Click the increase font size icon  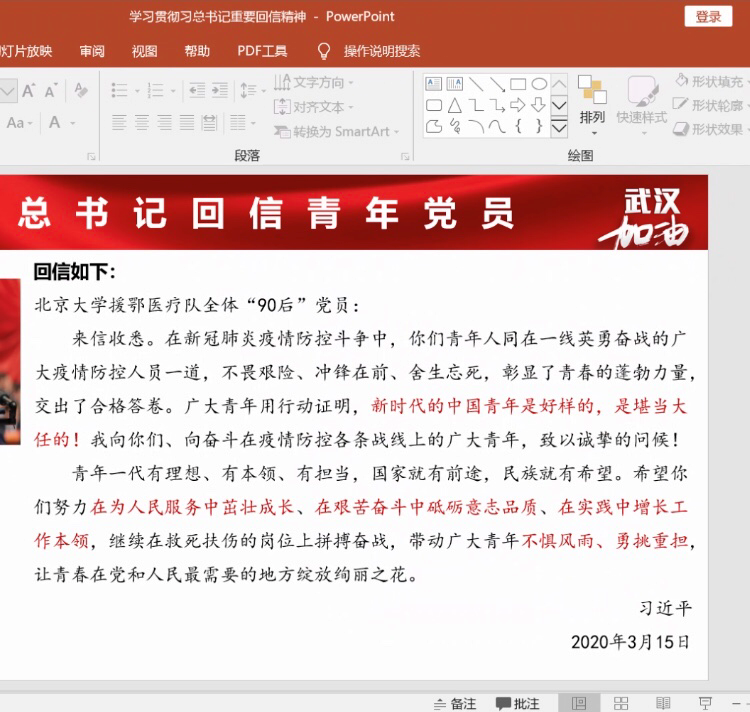[x=29, y=90]
